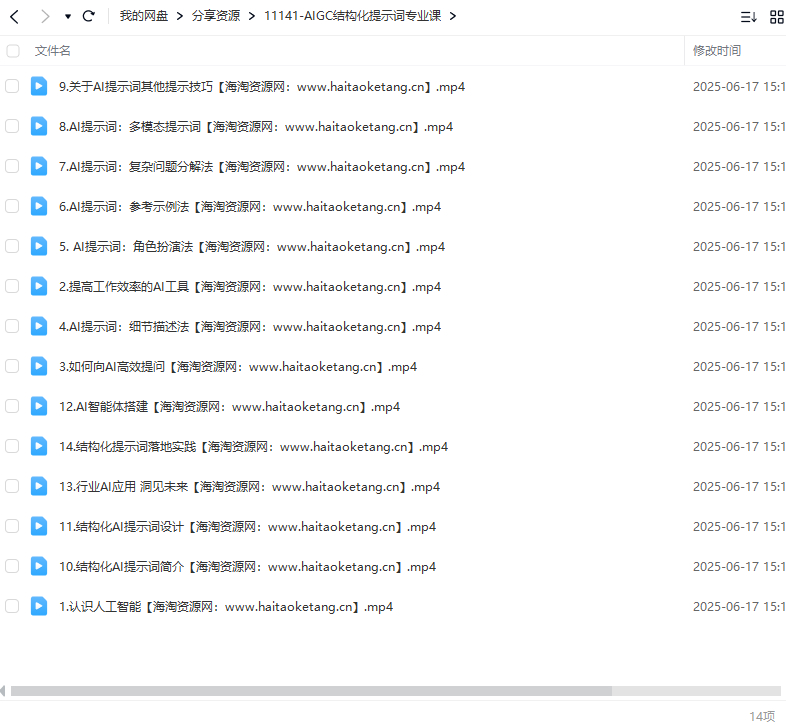
Task: Check the box for 6.AI提示词：参考示例法
Action: pyautogui.click(x=12, y=206)
